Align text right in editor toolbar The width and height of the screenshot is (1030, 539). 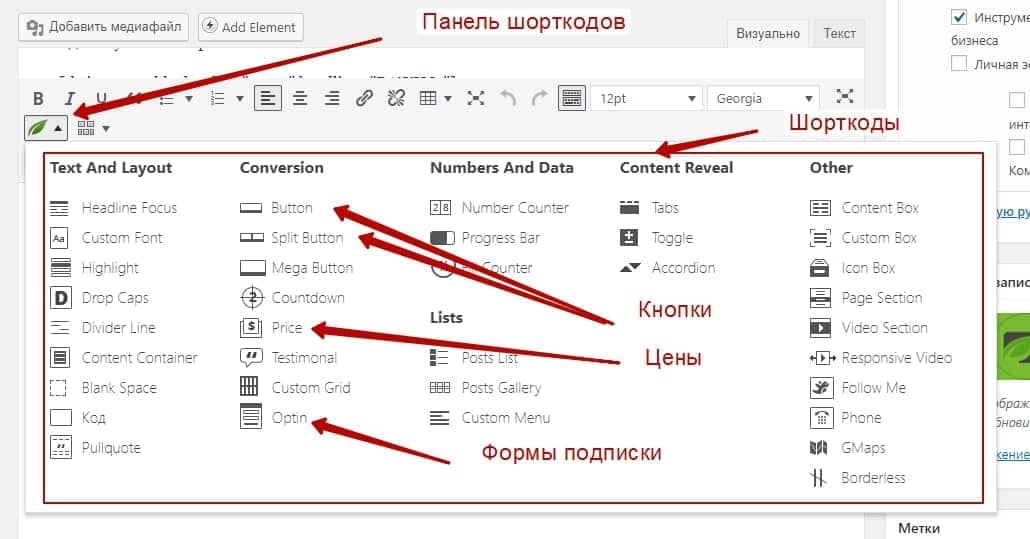(x=332, y=98)
